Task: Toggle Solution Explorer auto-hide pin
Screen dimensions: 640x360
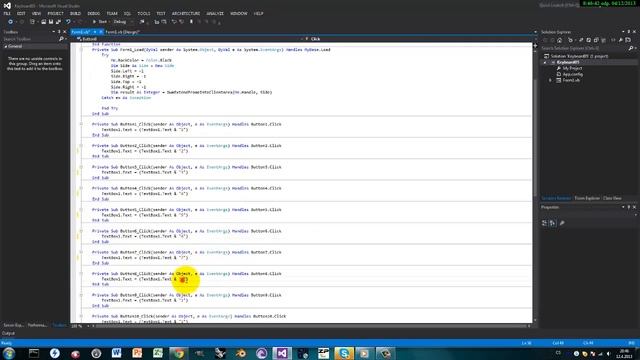Action: click(x=629, y=32)
